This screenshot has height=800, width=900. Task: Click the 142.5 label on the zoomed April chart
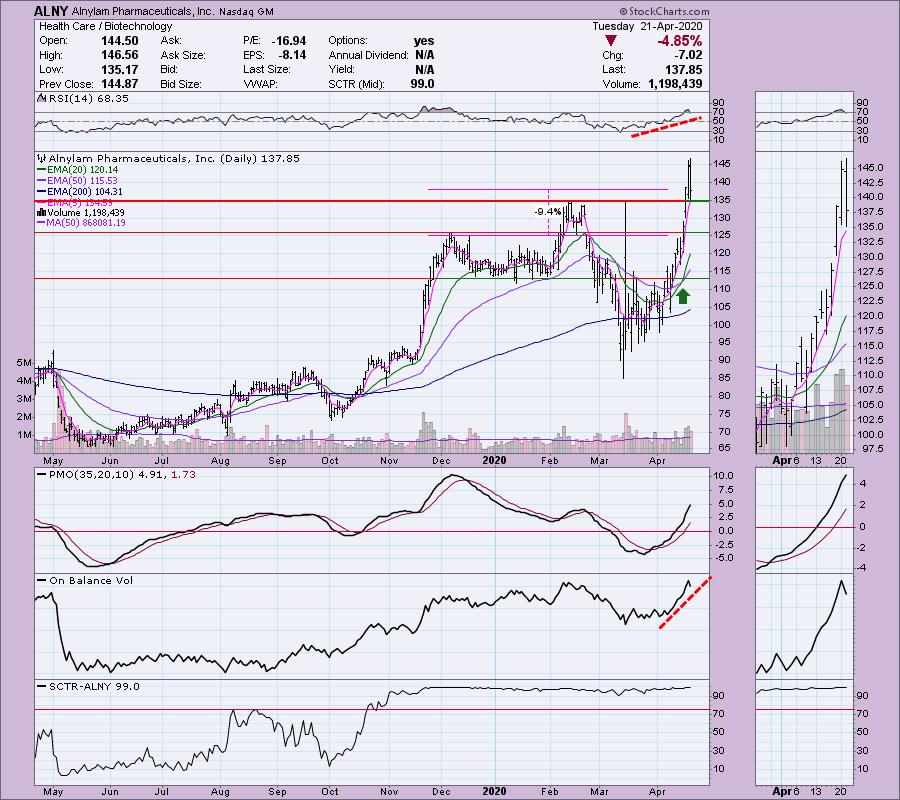(x=871, y=182)
